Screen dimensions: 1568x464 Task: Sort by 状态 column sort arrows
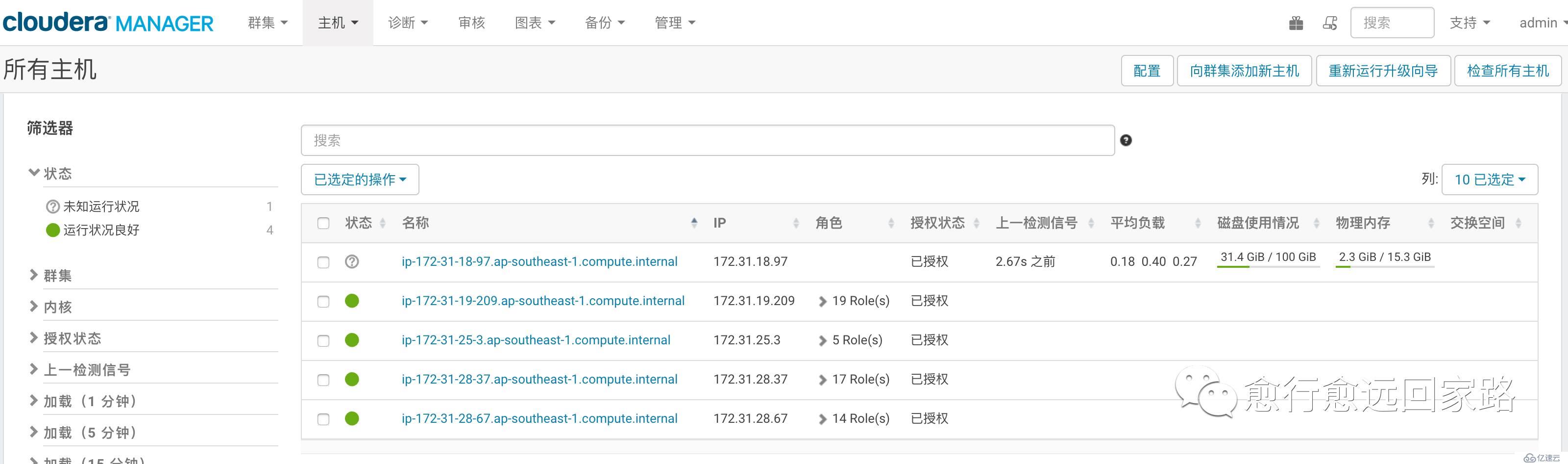coord(383,224)
